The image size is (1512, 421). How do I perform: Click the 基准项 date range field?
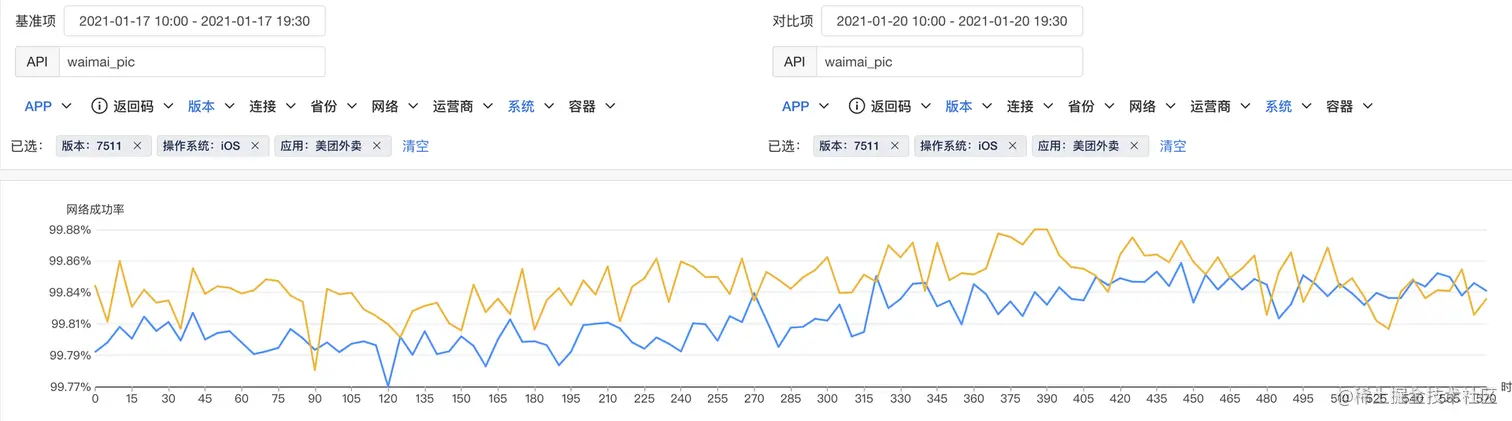194,21
